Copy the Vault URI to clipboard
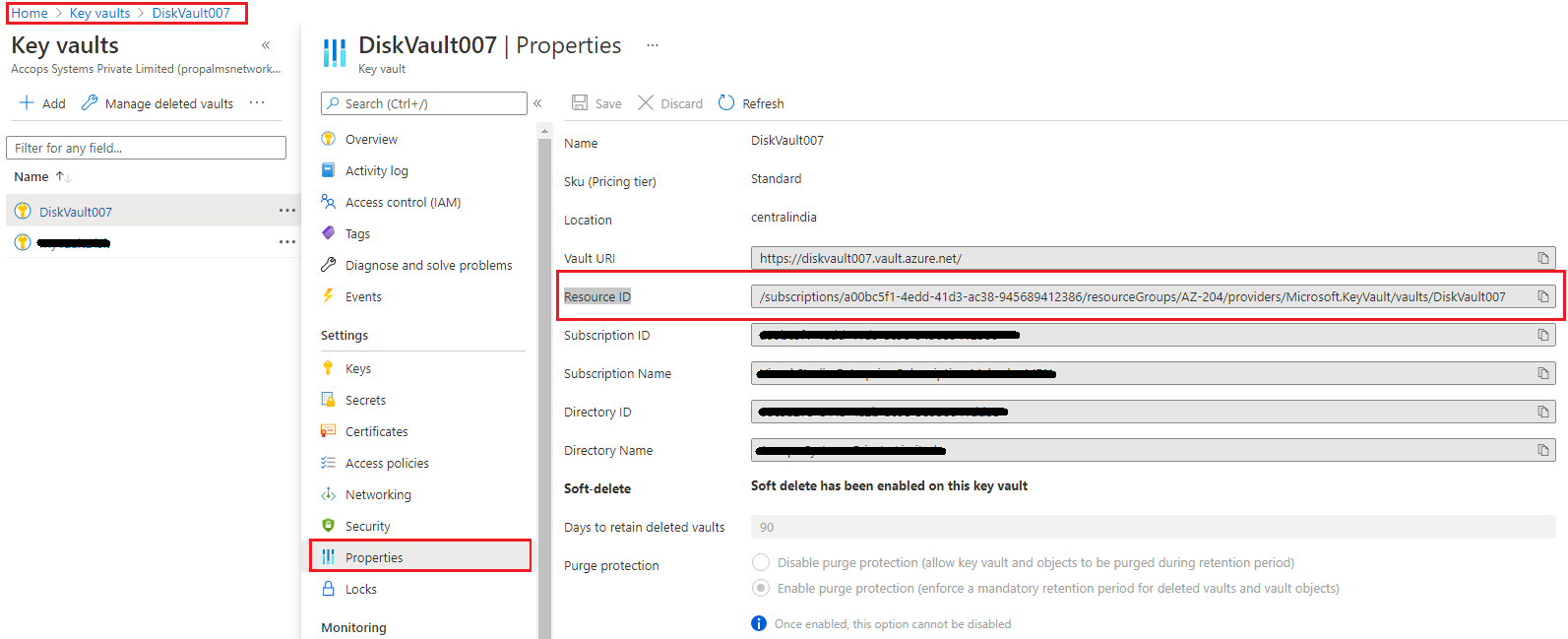The width and height of the screenshot is (1568, 639). coord(1542,258)
